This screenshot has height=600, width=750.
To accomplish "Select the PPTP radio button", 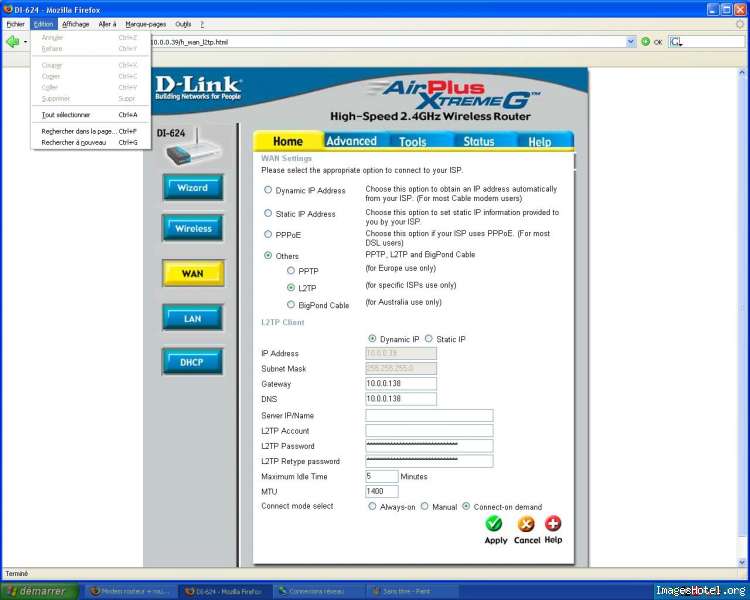I will [291, 270].
